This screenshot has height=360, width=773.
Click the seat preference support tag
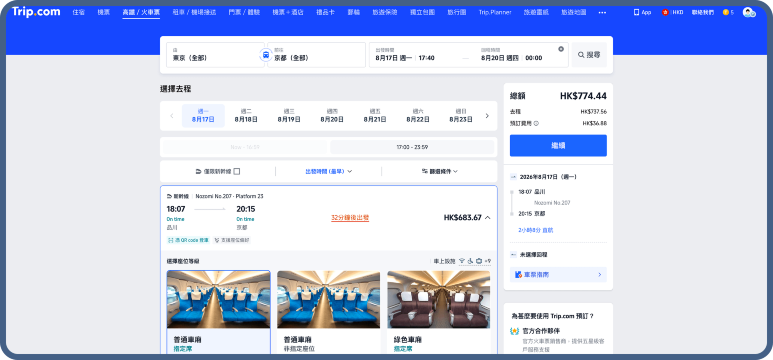coord(232,240)
